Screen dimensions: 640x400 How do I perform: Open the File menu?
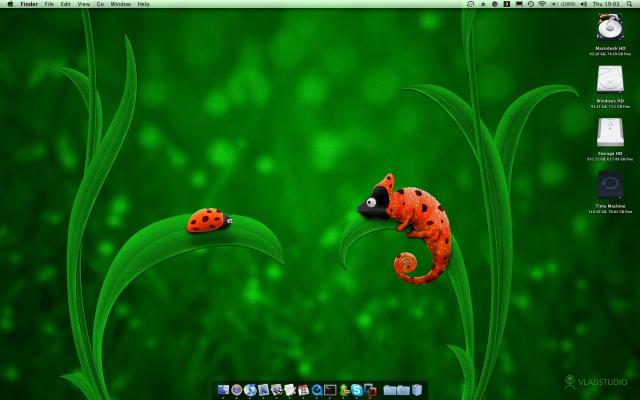click(x=49, y=4)
